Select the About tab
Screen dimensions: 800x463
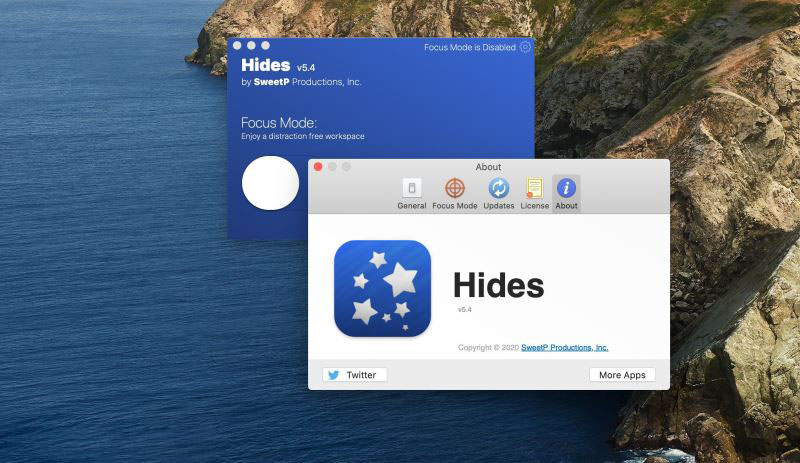tap(566, 194)
